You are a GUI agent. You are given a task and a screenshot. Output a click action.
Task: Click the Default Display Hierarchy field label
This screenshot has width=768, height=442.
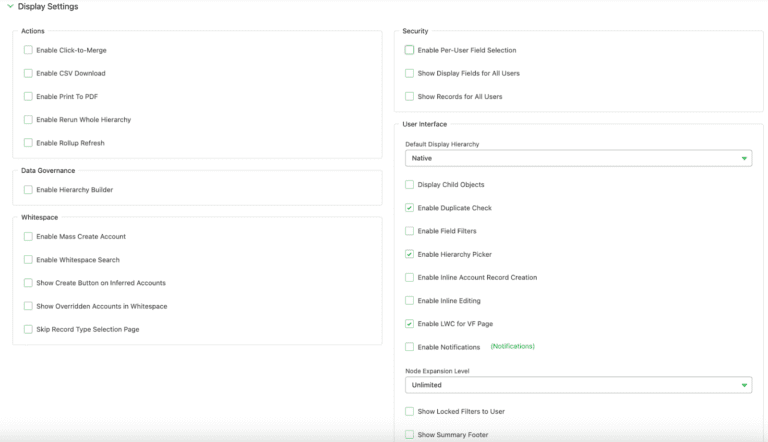pyautogui.click(x=442, y=144)
